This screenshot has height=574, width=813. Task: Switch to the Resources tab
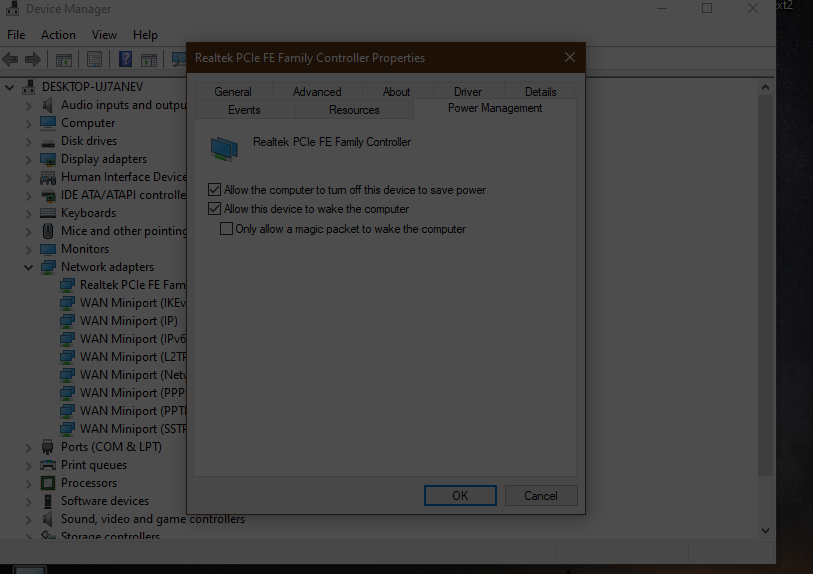[354, 110]
